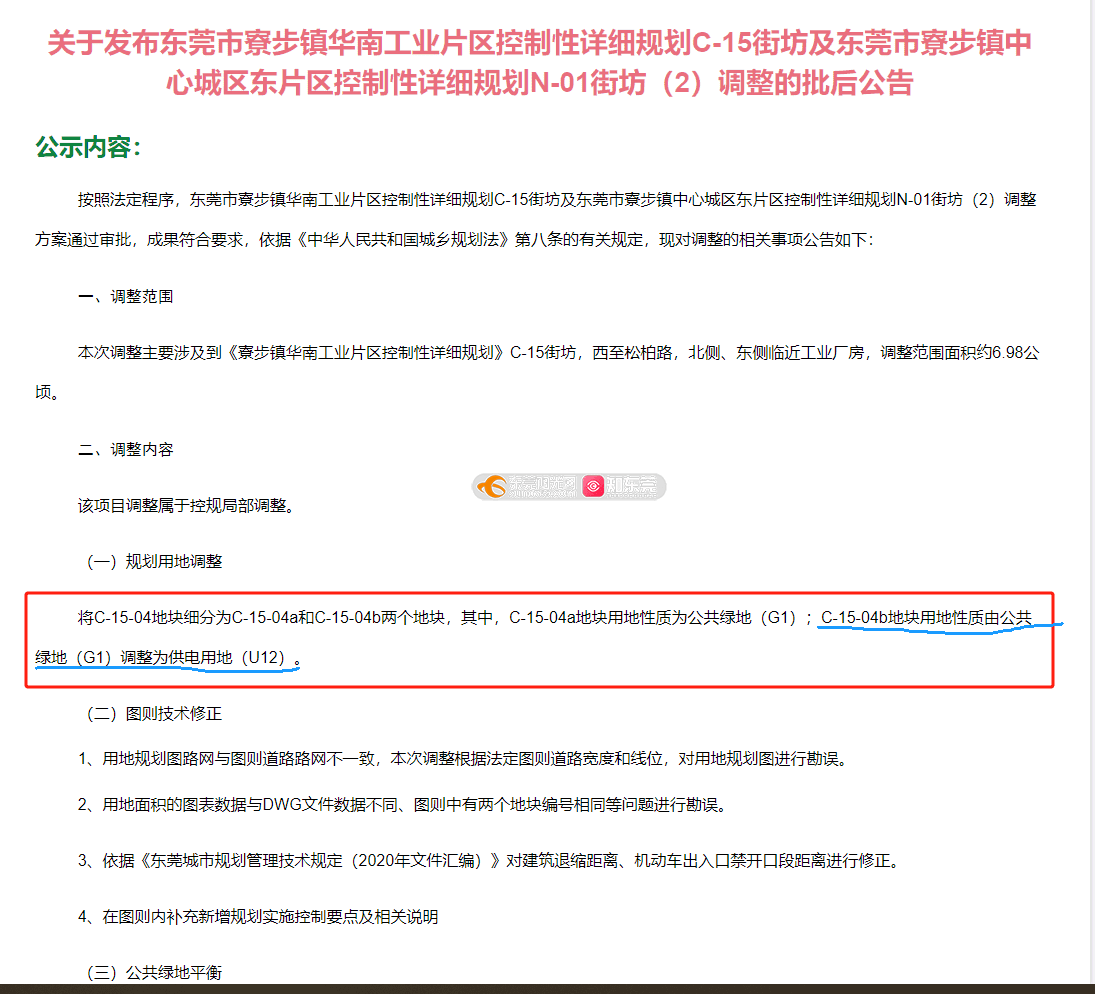Screen dimensions: 1095x994
Task: Click the 东莞阳光网 watermark text
Action: coord(543,486)
